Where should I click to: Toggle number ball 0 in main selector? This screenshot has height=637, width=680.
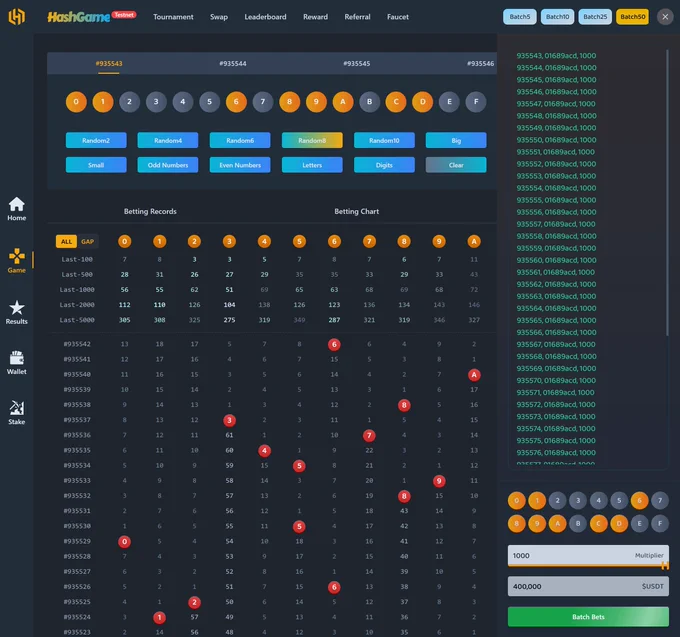point(76,102)
